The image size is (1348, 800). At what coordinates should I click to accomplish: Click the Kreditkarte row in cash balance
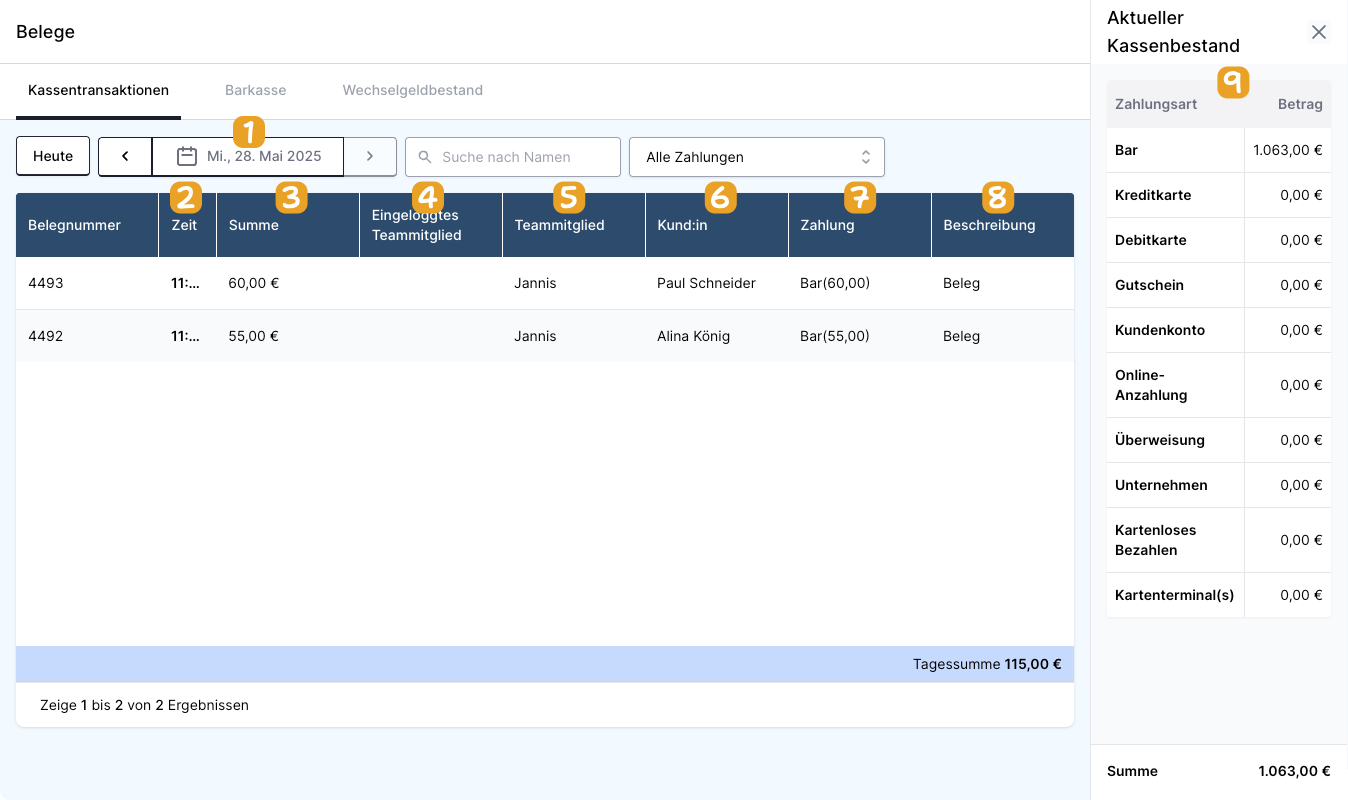tap(1219, 195)
